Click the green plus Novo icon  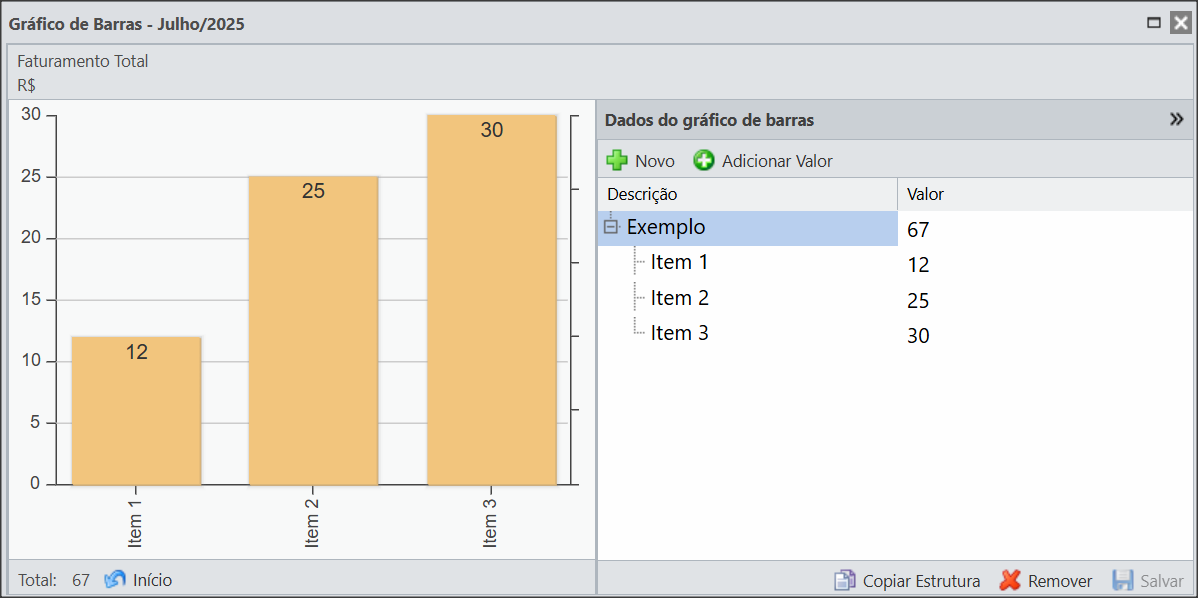[x=617, y=160]
